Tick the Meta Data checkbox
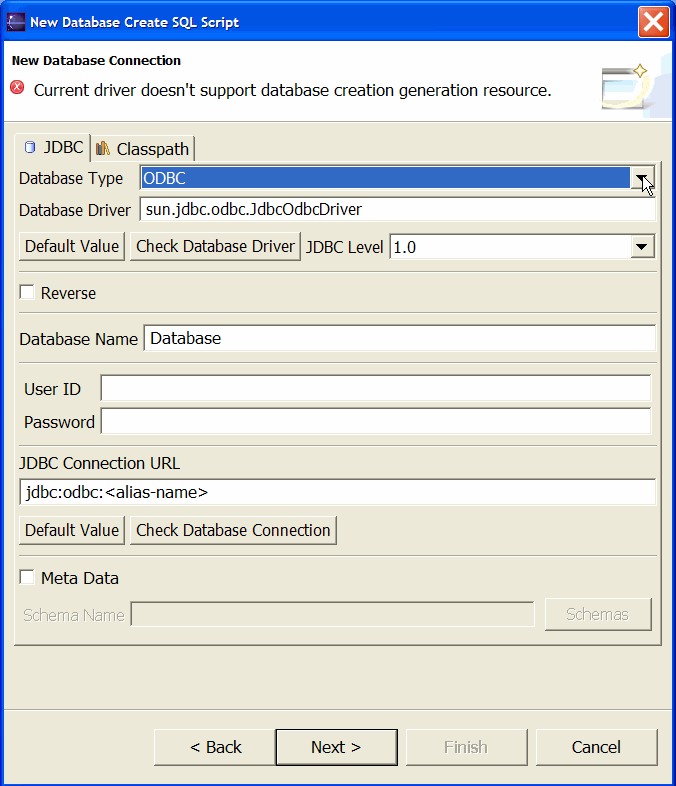 27,577
